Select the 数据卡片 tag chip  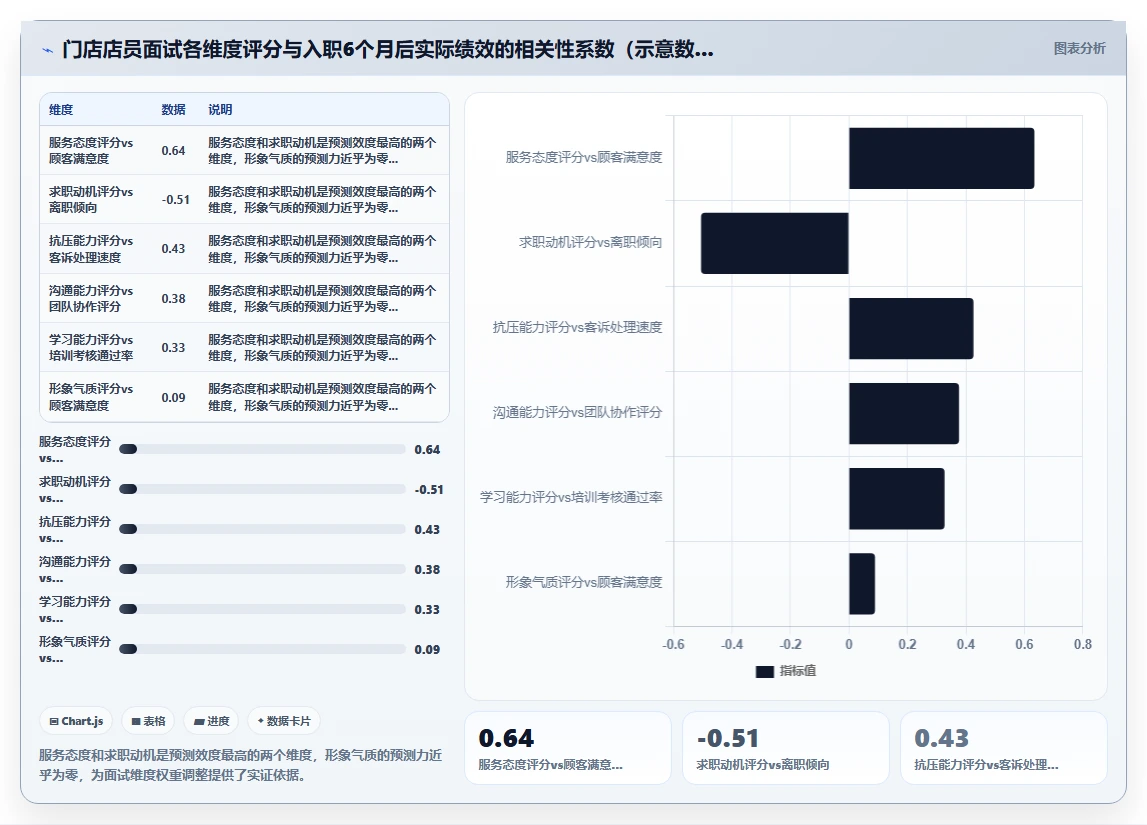point(284,721)
